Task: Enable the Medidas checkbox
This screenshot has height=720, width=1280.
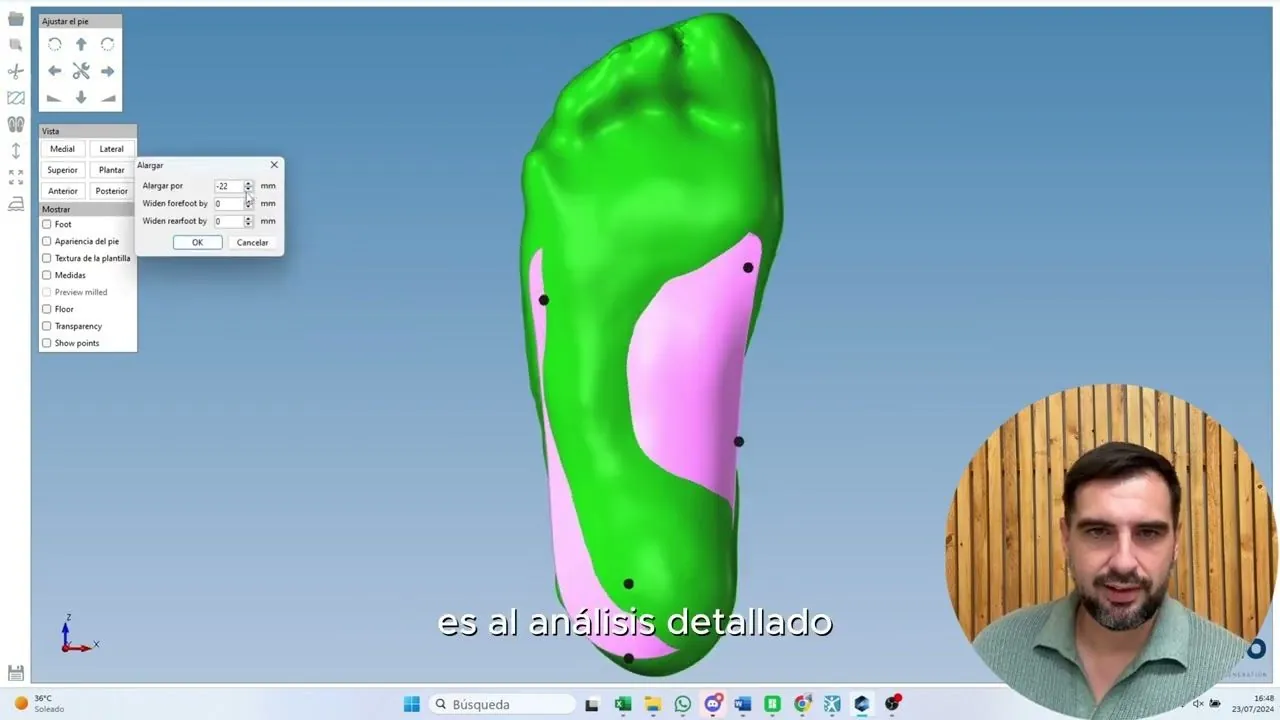Action: [46, 275]
